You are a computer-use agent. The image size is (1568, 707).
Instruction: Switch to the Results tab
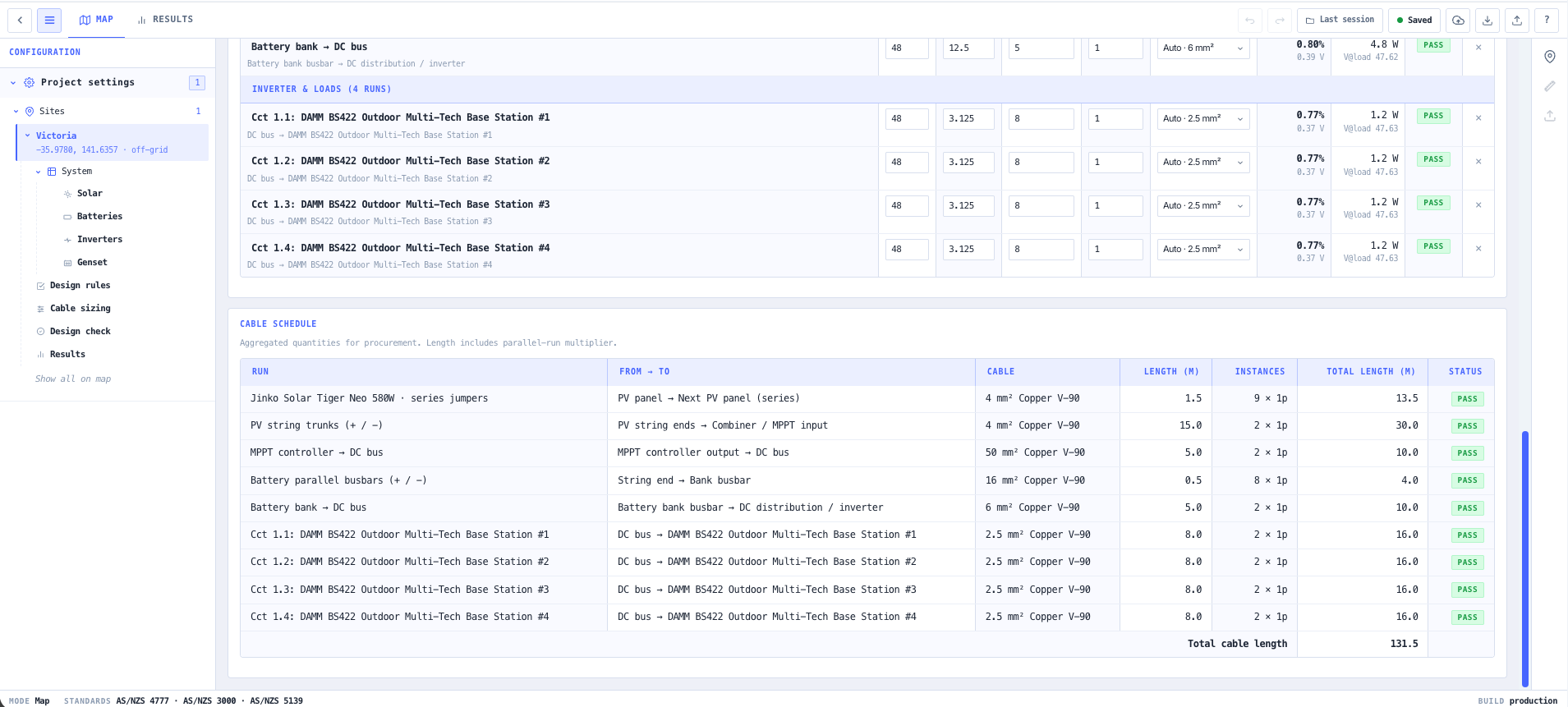click(x=165, y=20)
